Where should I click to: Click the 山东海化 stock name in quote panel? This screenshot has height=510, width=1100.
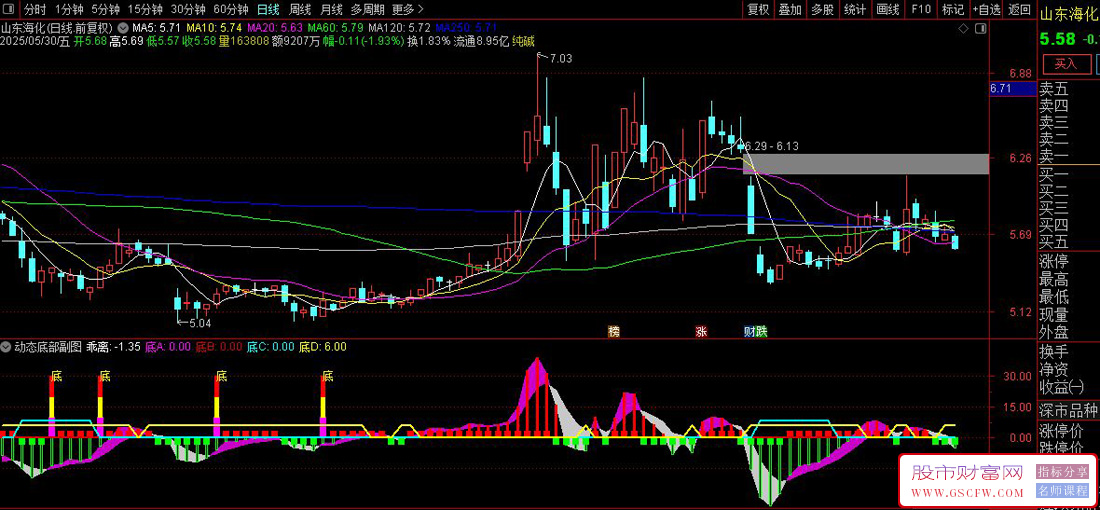[1068, 13]
